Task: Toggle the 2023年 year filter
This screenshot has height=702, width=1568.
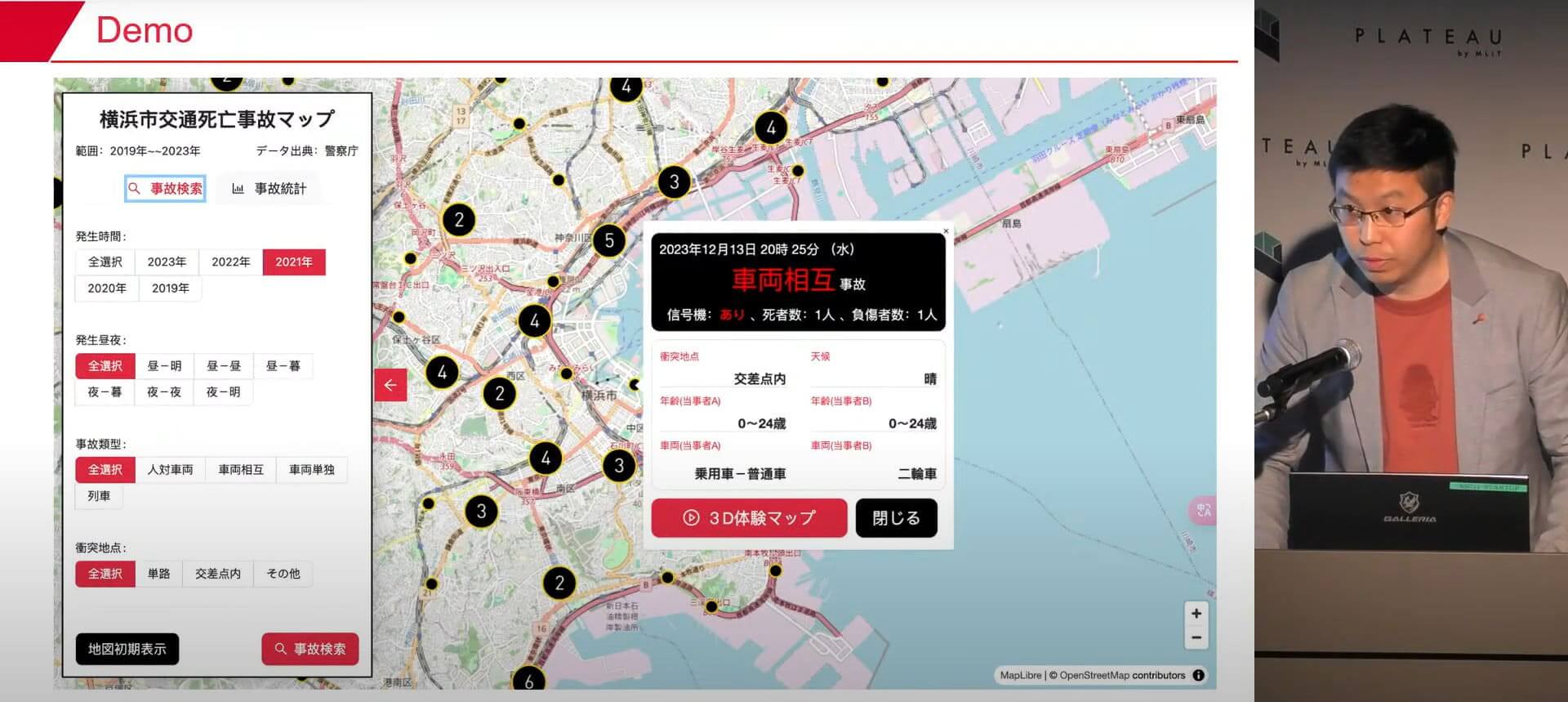Action: tap(167, 262)
